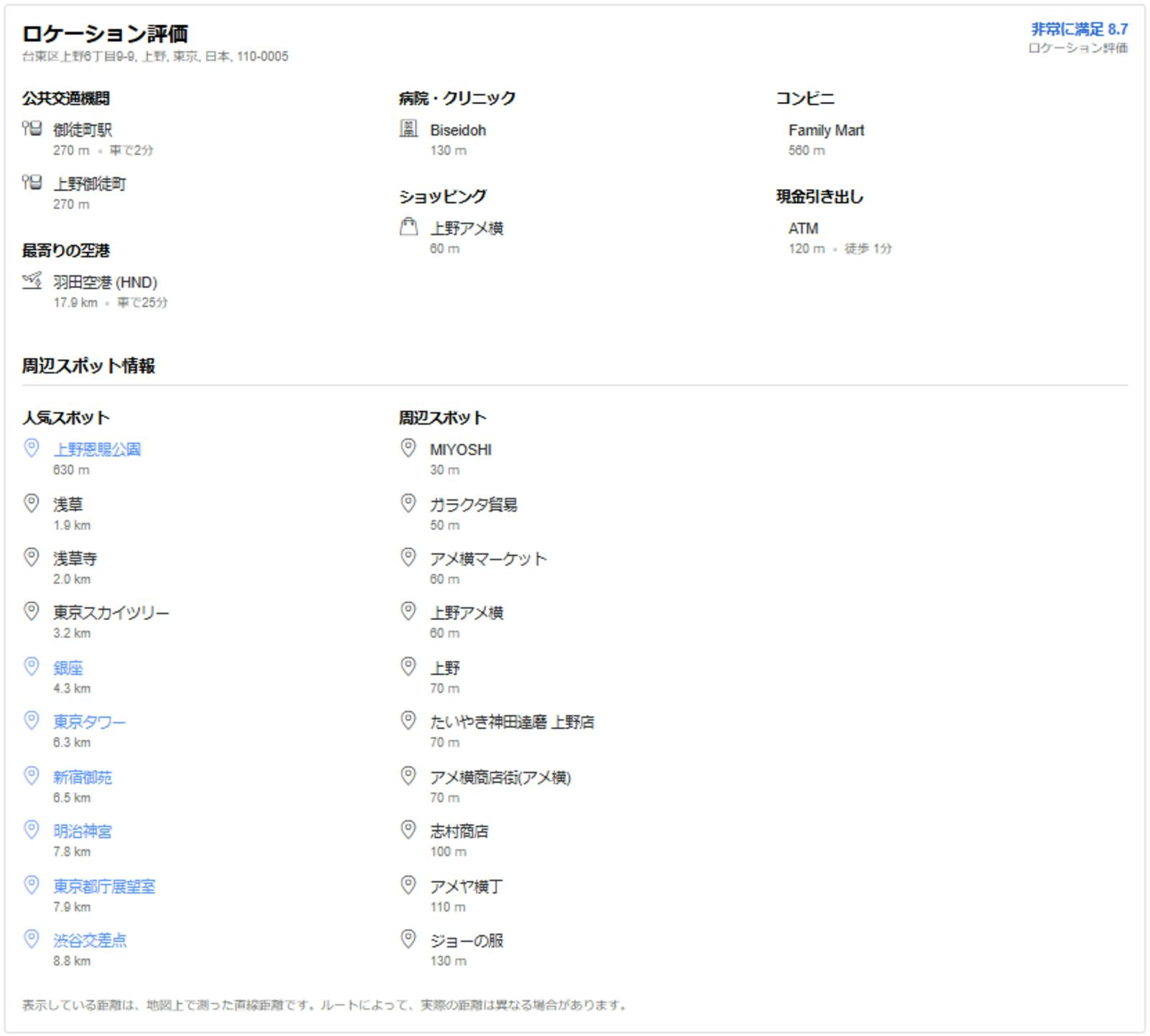Click the 浅草寺 spot name
Screen dimensions: 1150x1036
click(x=75, y=559)
